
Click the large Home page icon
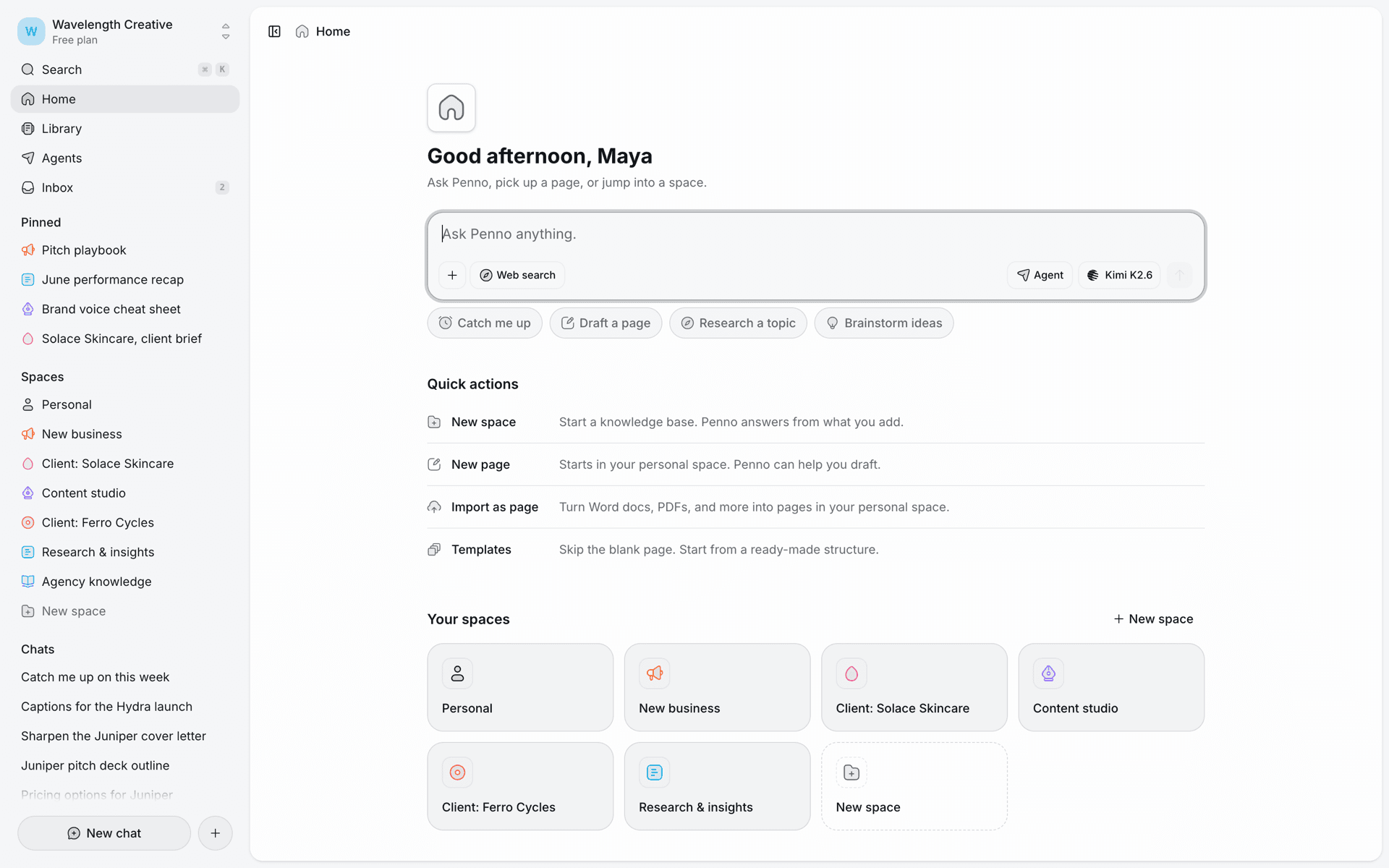click(x=451, y=108)
